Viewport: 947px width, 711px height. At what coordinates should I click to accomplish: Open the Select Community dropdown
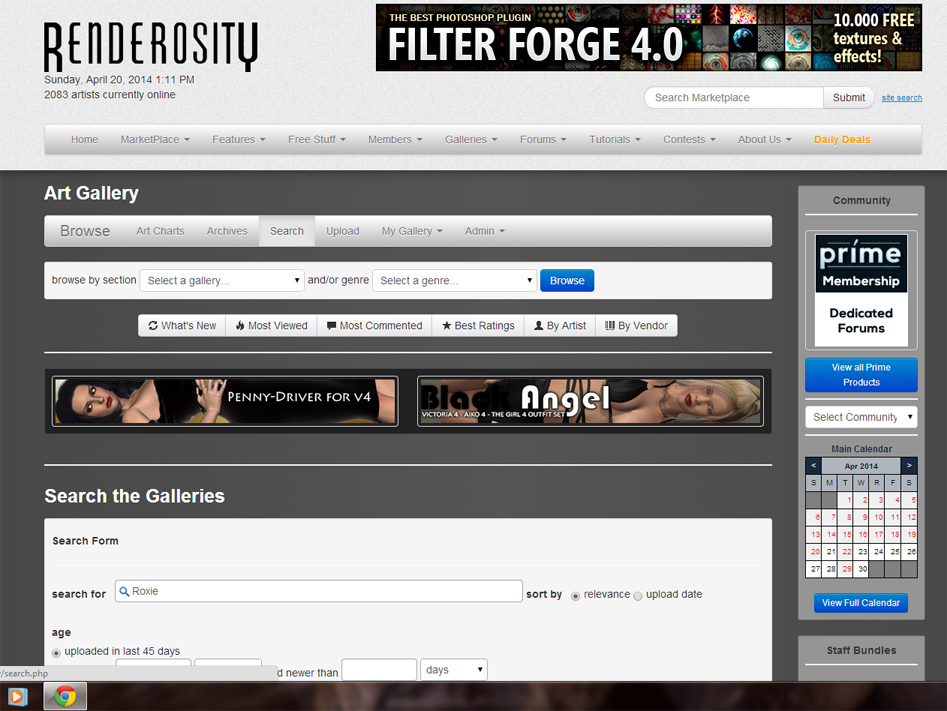coord(861,417)
